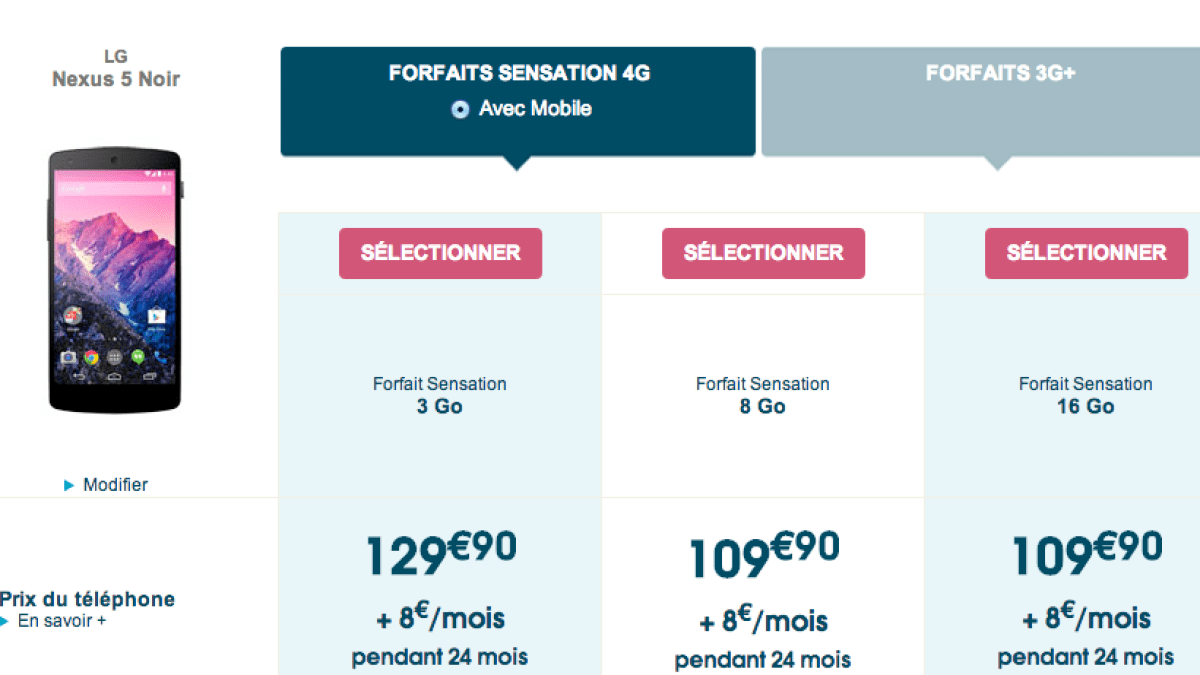Click the LG Nexus 5 Noir title
Viewport: 1200px width, 675px height.
pyautogui.click(x=116, y=68)
